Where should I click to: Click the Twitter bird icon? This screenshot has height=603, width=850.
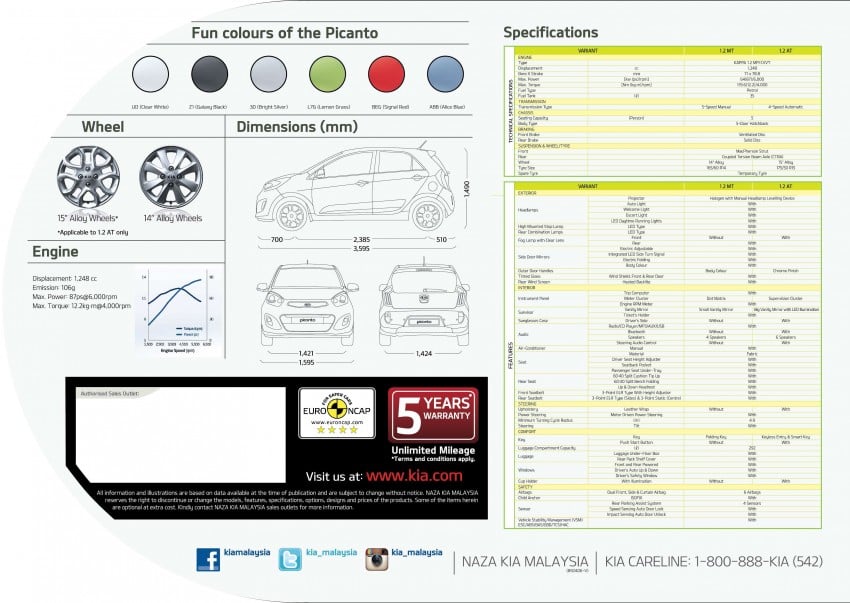[x=290, y=560]
